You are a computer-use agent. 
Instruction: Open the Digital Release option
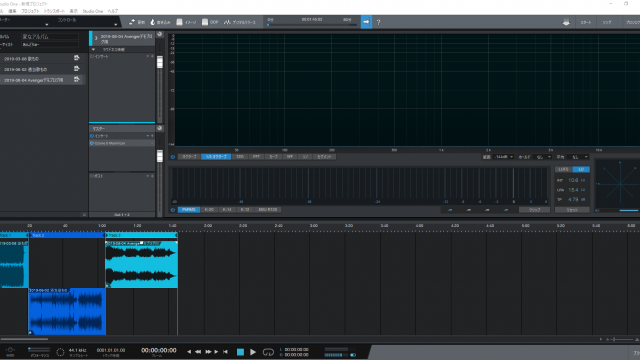pyautogui.click(x=240, y=22)
